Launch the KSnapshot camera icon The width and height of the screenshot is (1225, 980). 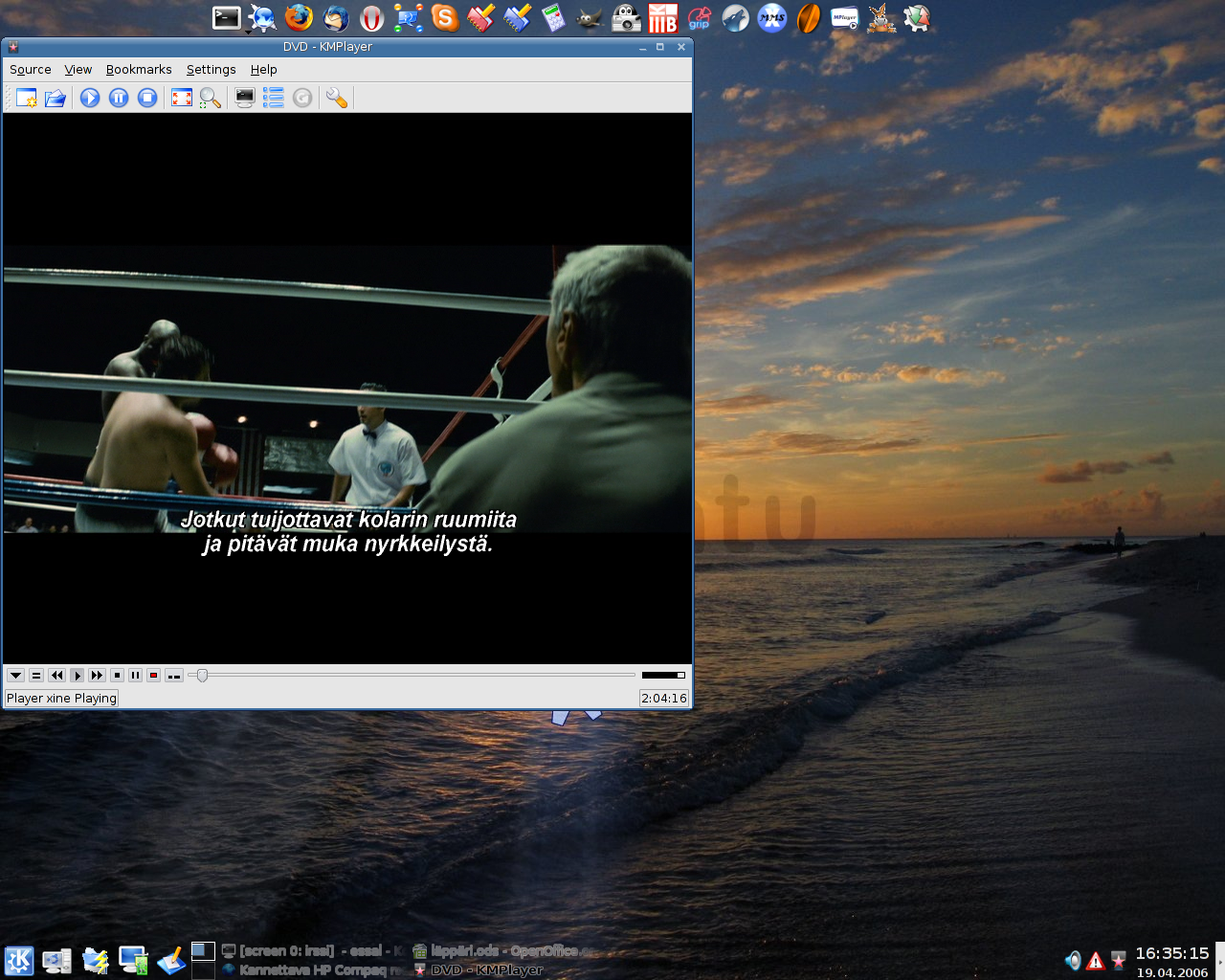tap(626, 17)
